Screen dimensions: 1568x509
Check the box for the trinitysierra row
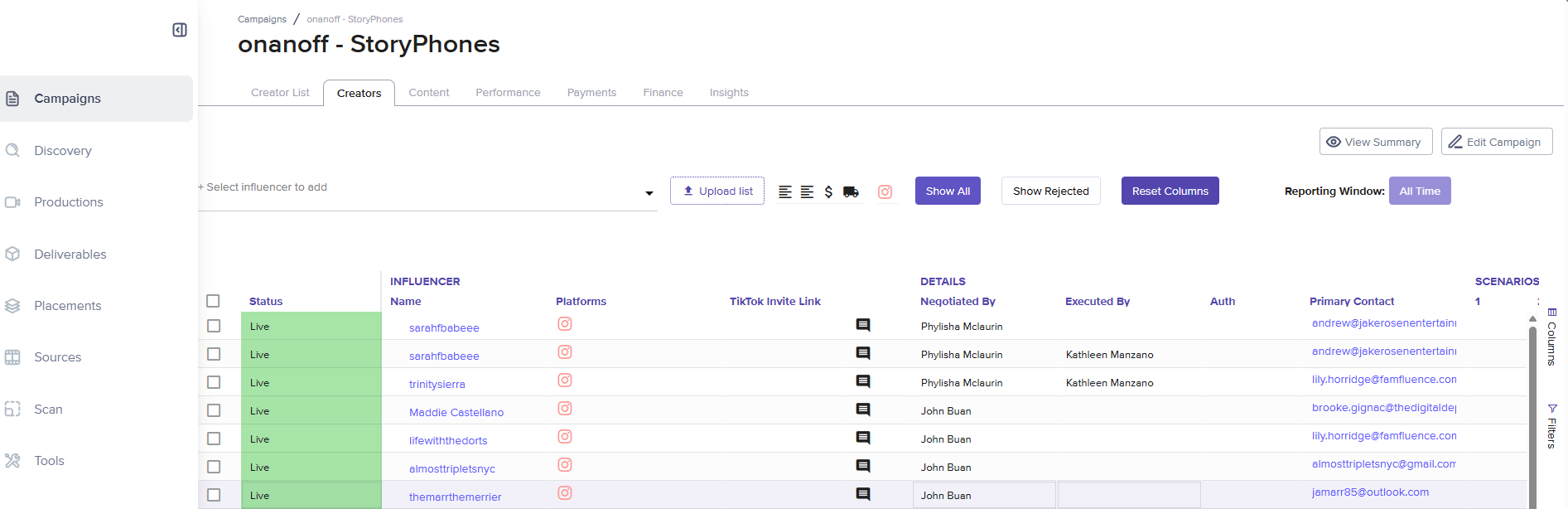click(214, 382)
